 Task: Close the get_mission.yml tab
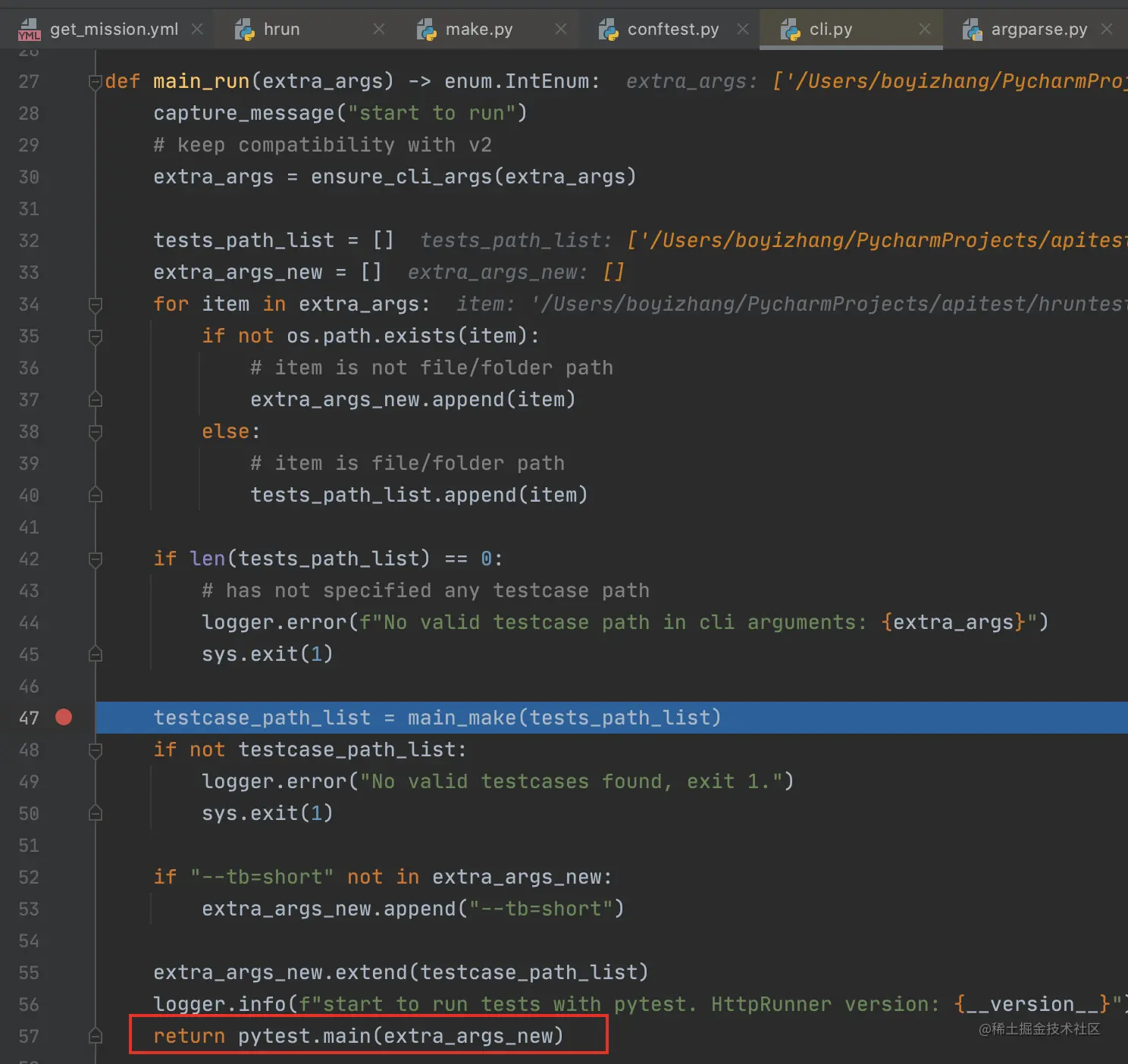tap(197, 30)
